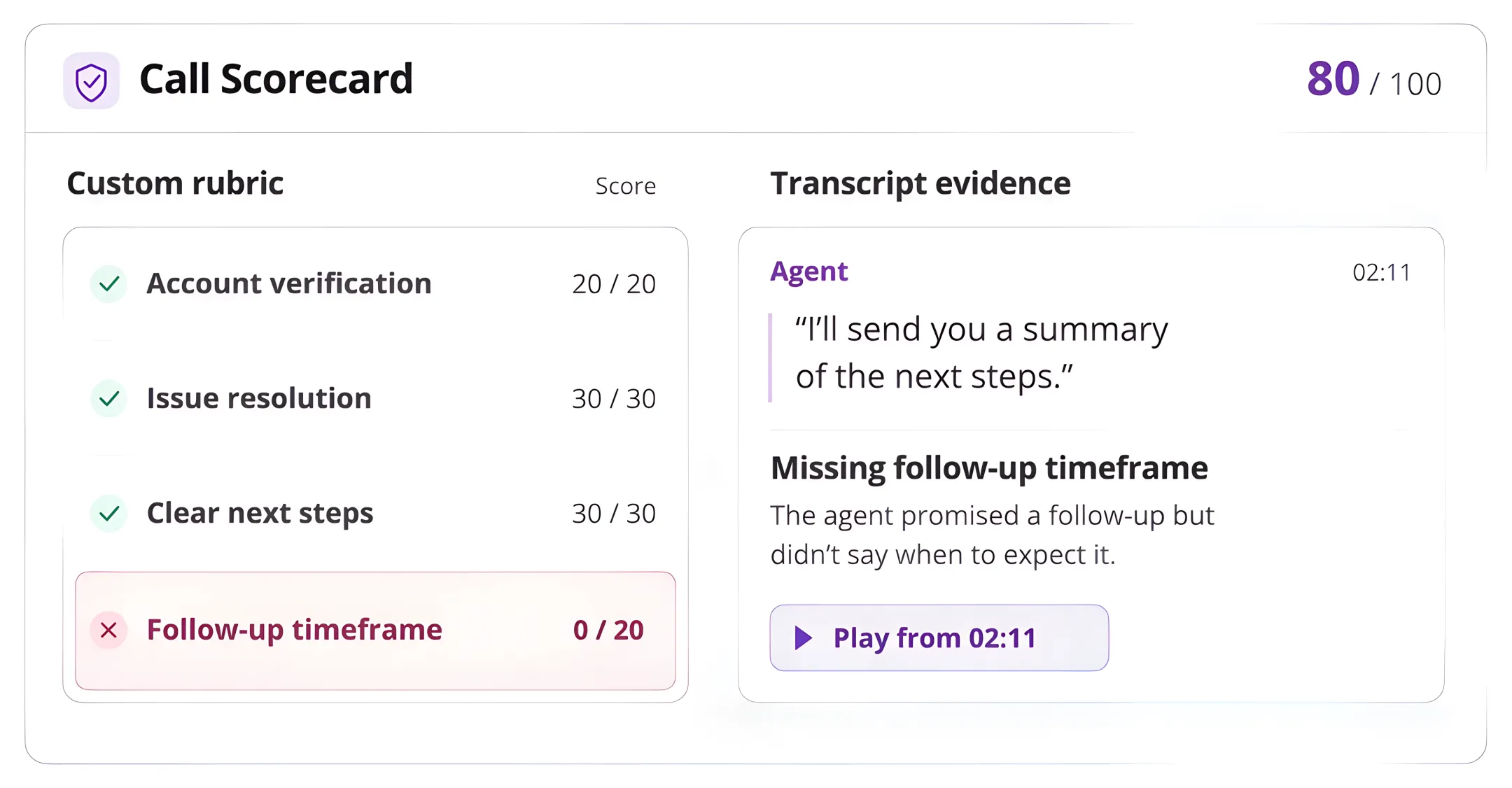Click the shield checkmark scorecard icon
This screenshot has height=788, width=1512.
(91, 80)
